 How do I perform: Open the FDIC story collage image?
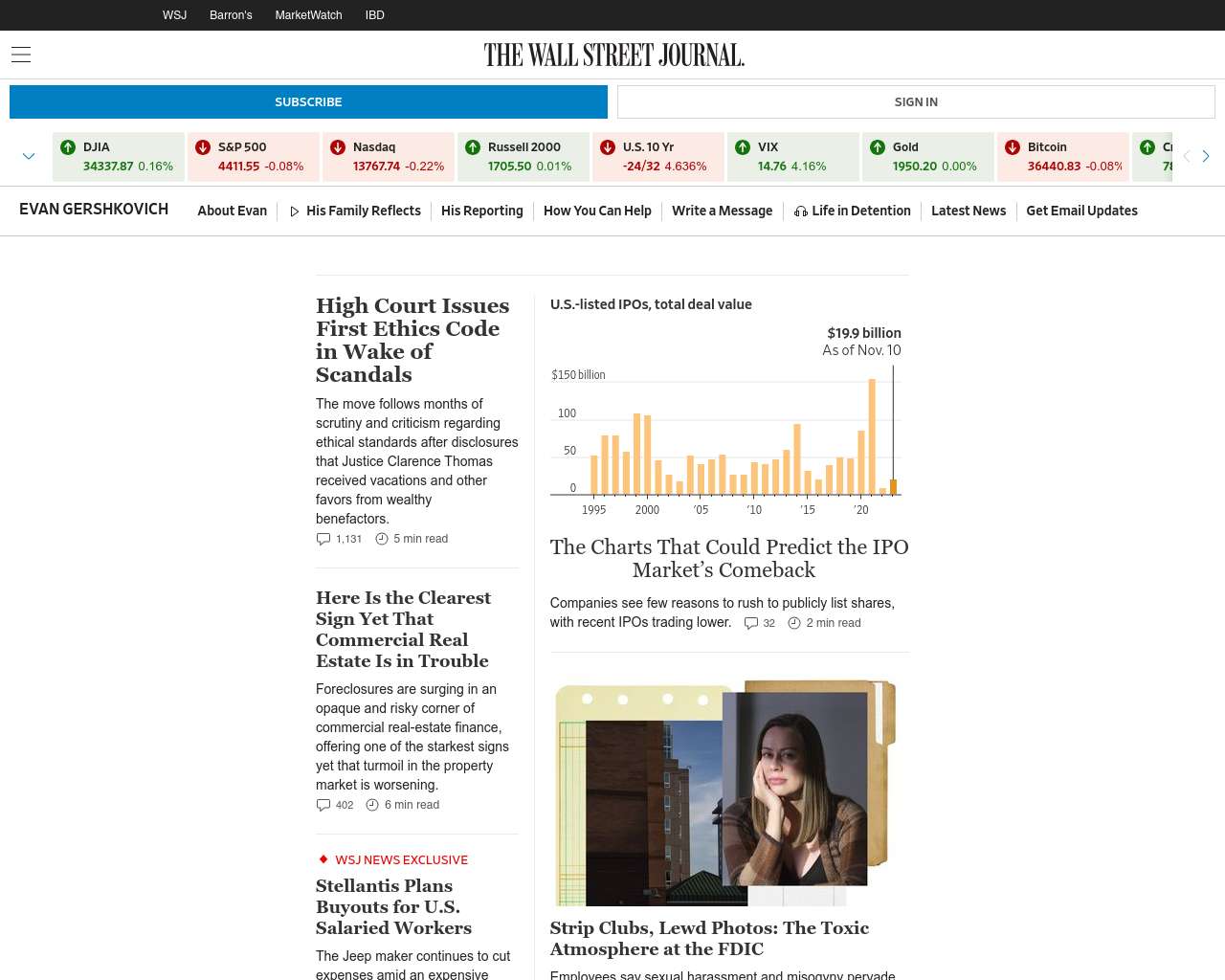pos(725,792)
